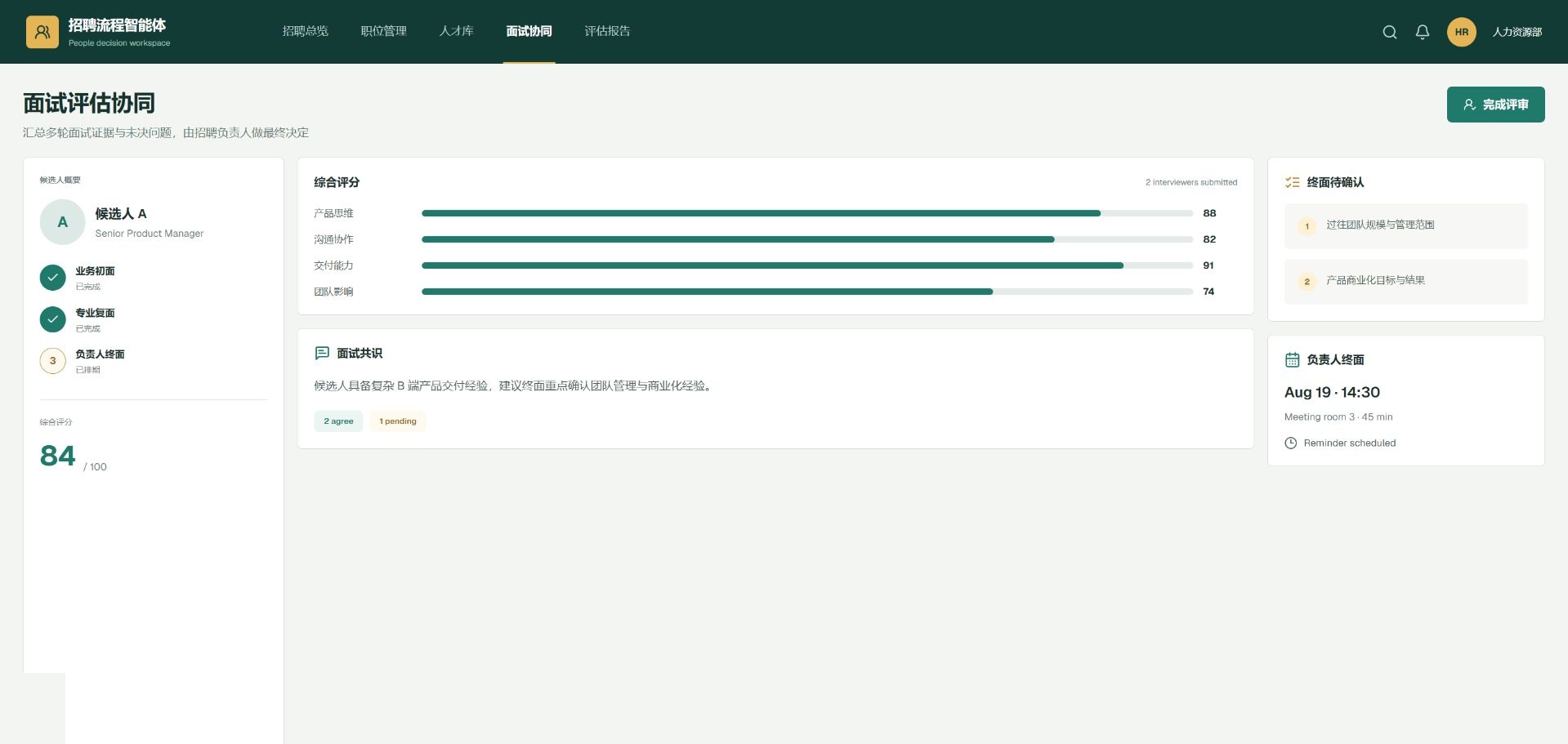Click the 面试评估协同 page heading
This screenshot has width=1568, height=744.
89,103
